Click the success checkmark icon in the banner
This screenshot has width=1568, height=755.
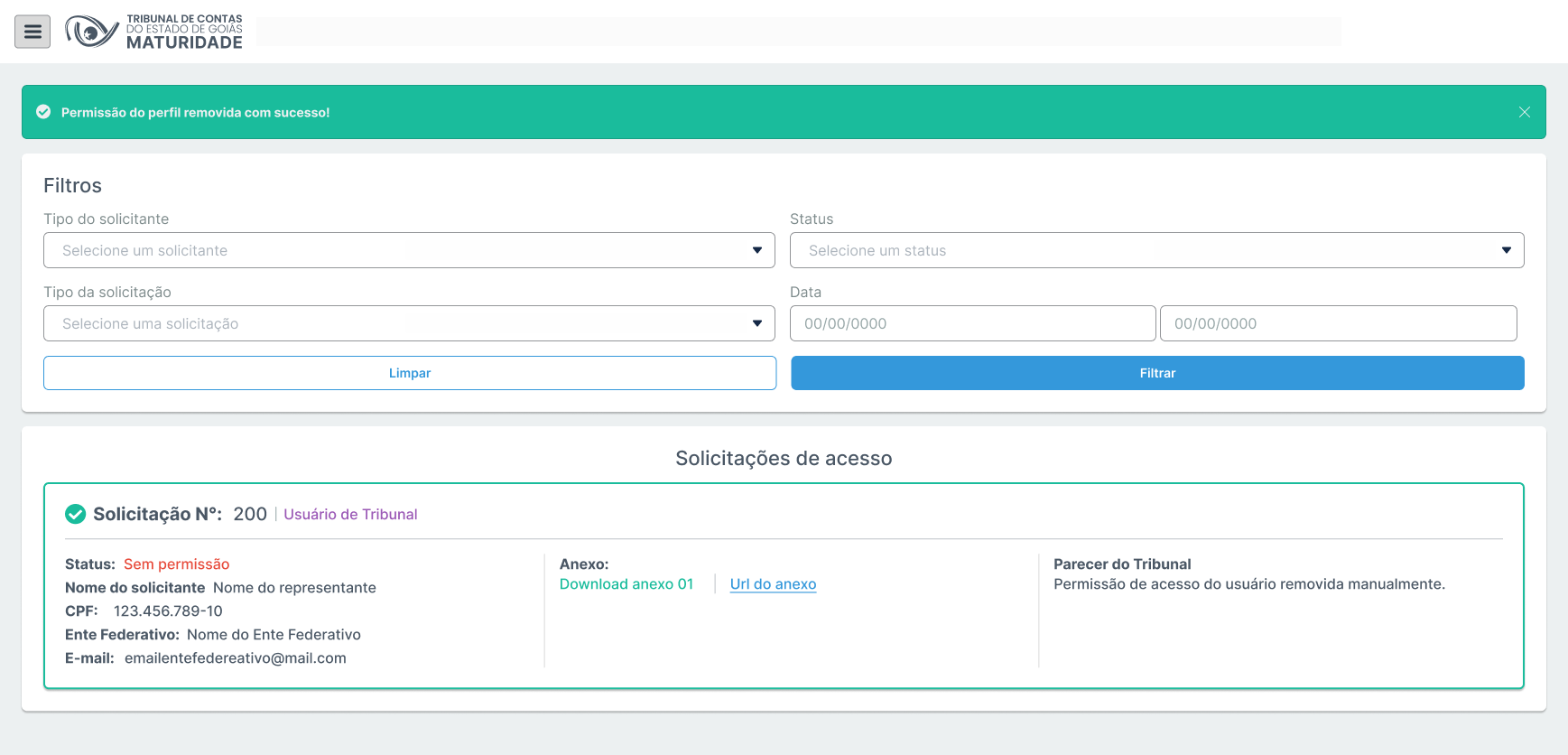43,112
